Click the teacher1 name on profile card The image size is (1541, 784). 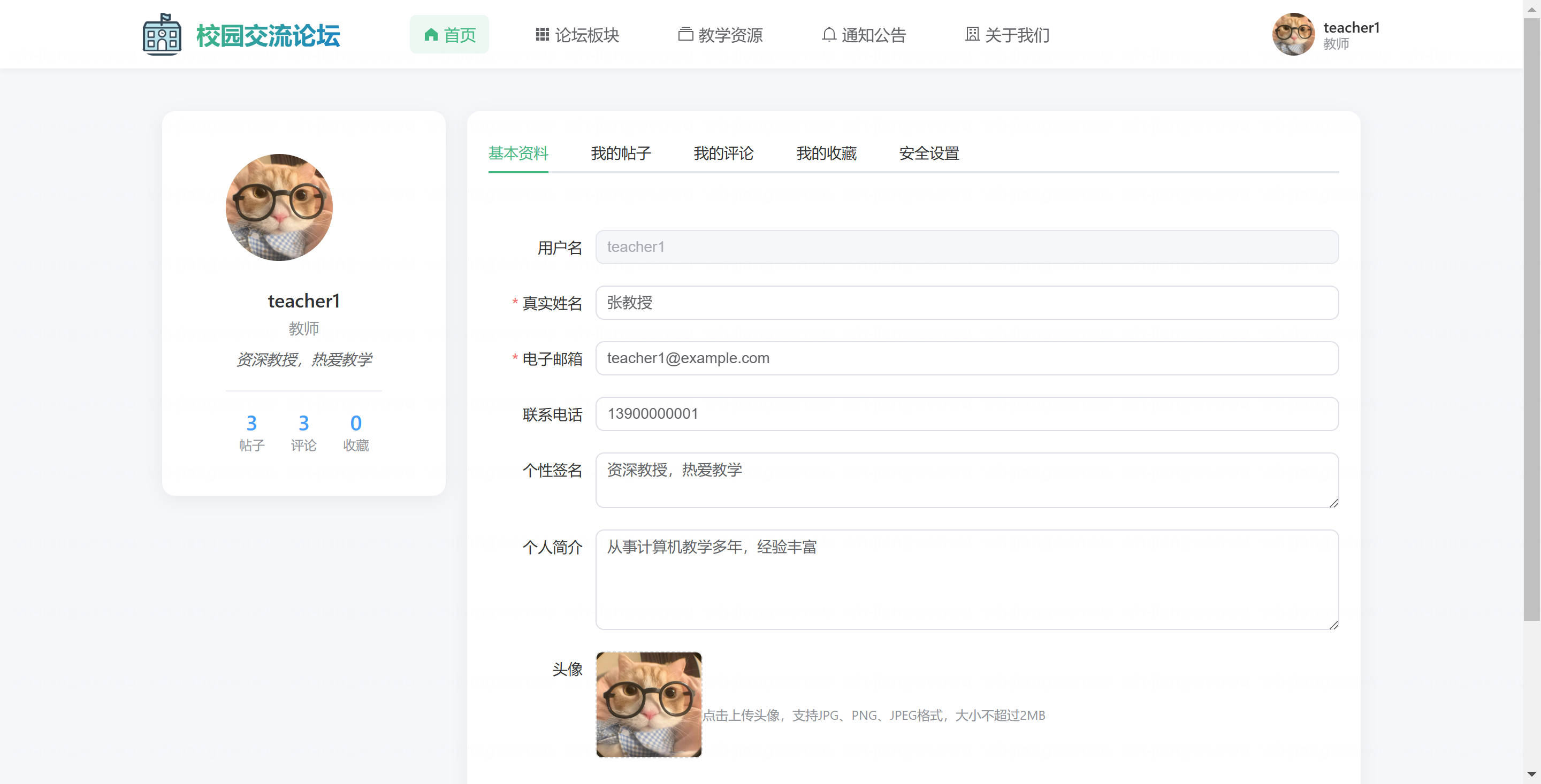(304, 301)
